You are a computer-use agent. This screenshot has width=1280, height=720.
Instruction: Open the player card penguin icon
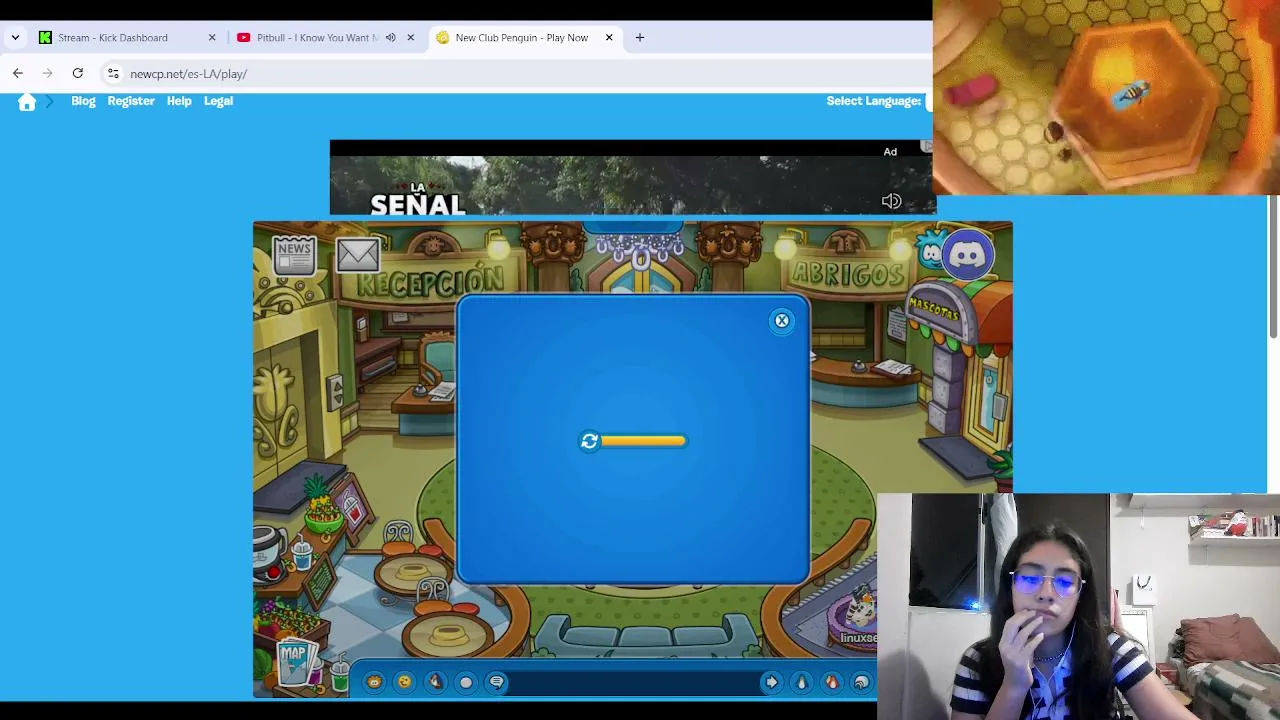pyautogui.click(x=801, y=682)
